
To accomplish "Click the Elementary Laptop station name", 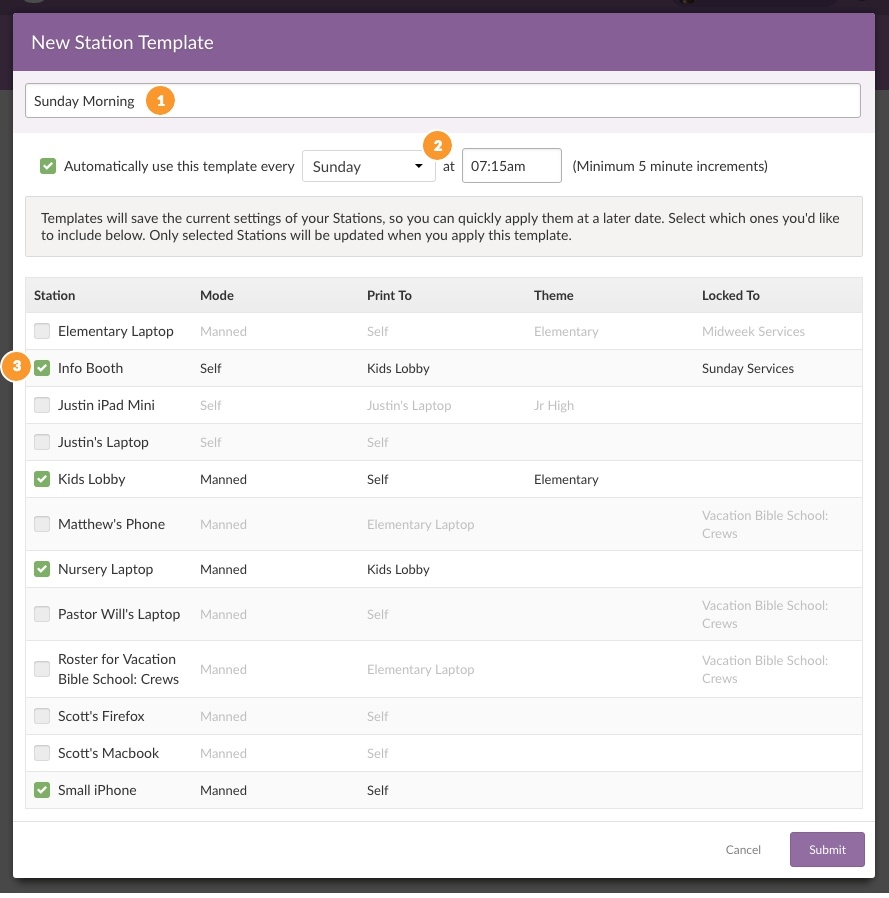I will 116,331.
